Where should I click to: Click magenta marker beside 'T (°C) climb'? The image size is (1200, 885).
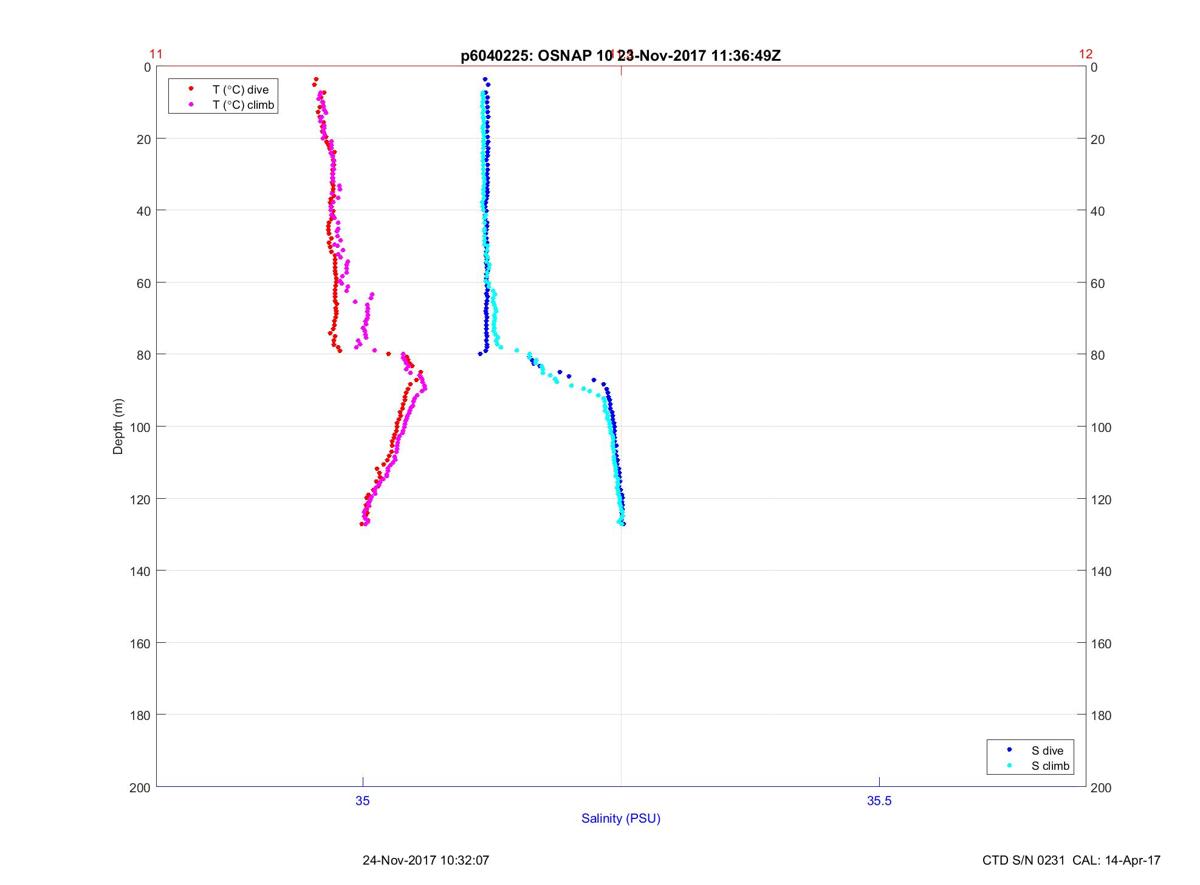click(x=190, y=105)
